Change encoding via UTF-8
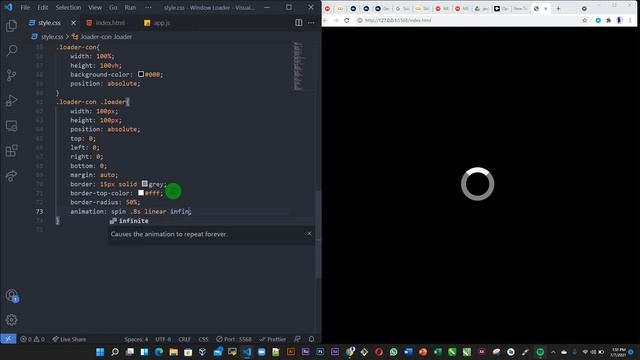The image size is (640, 360). tap(163, 339)
